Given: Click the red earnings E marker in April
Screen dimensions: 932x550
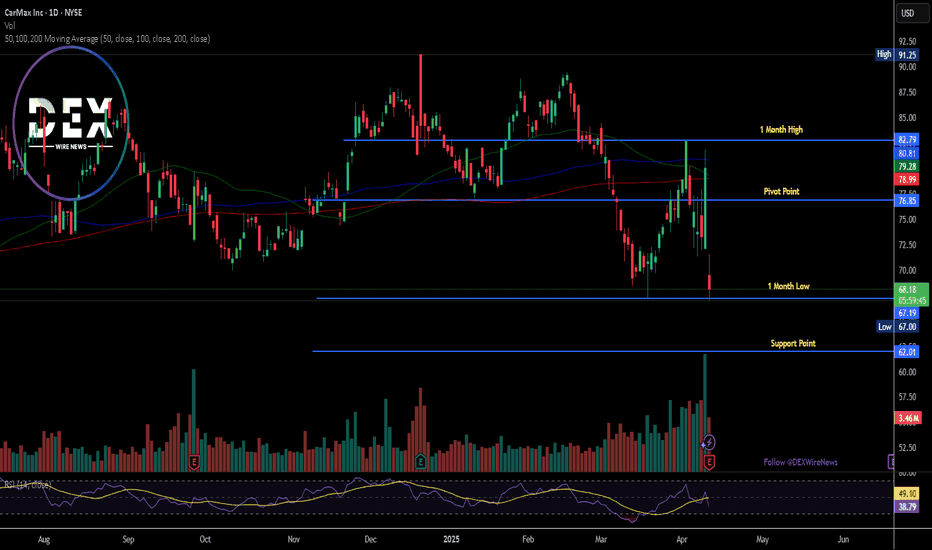Looking at the screenshot, I should (709, 461).
